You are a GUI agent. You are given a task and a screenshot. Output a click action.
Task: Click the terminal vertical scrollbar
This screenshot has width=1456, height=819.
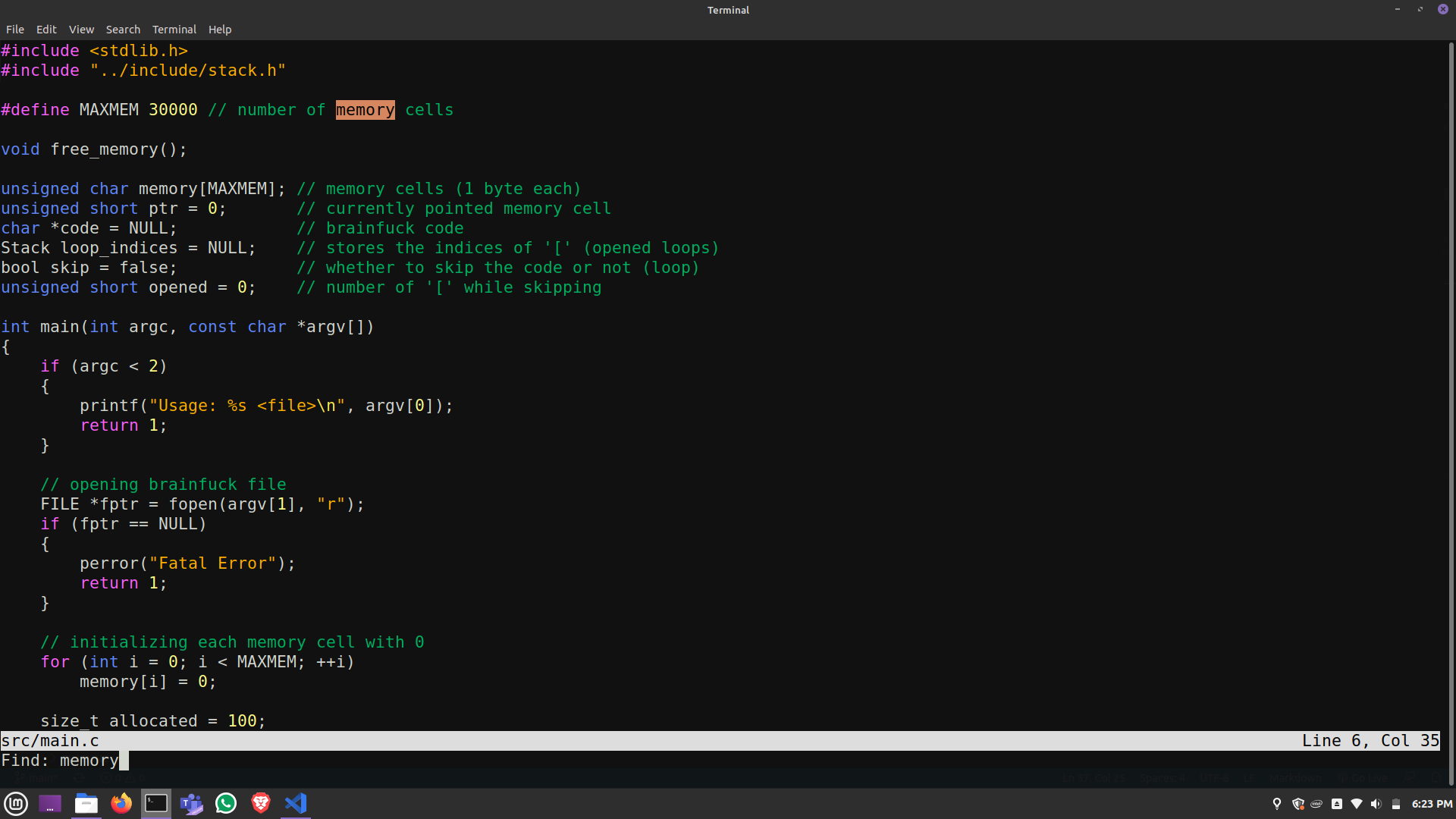[1451, 379]
